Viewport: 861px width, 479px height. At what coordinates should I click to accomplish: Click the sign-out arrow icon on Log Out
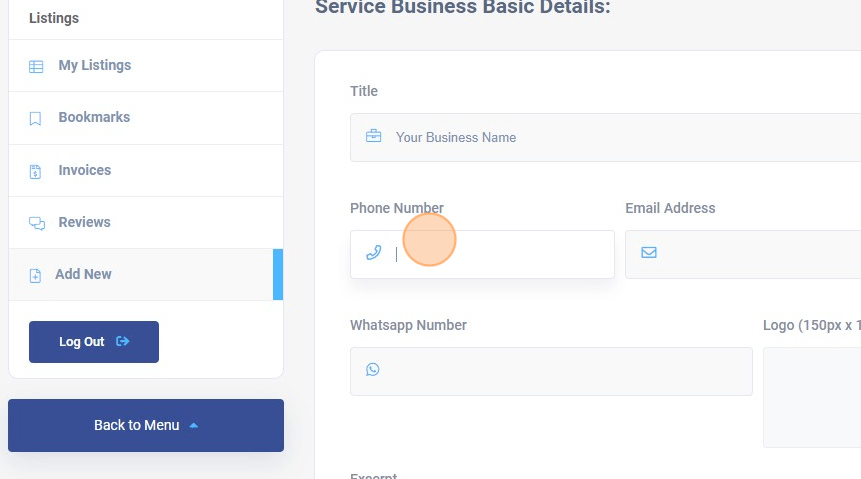coord(123,342)
